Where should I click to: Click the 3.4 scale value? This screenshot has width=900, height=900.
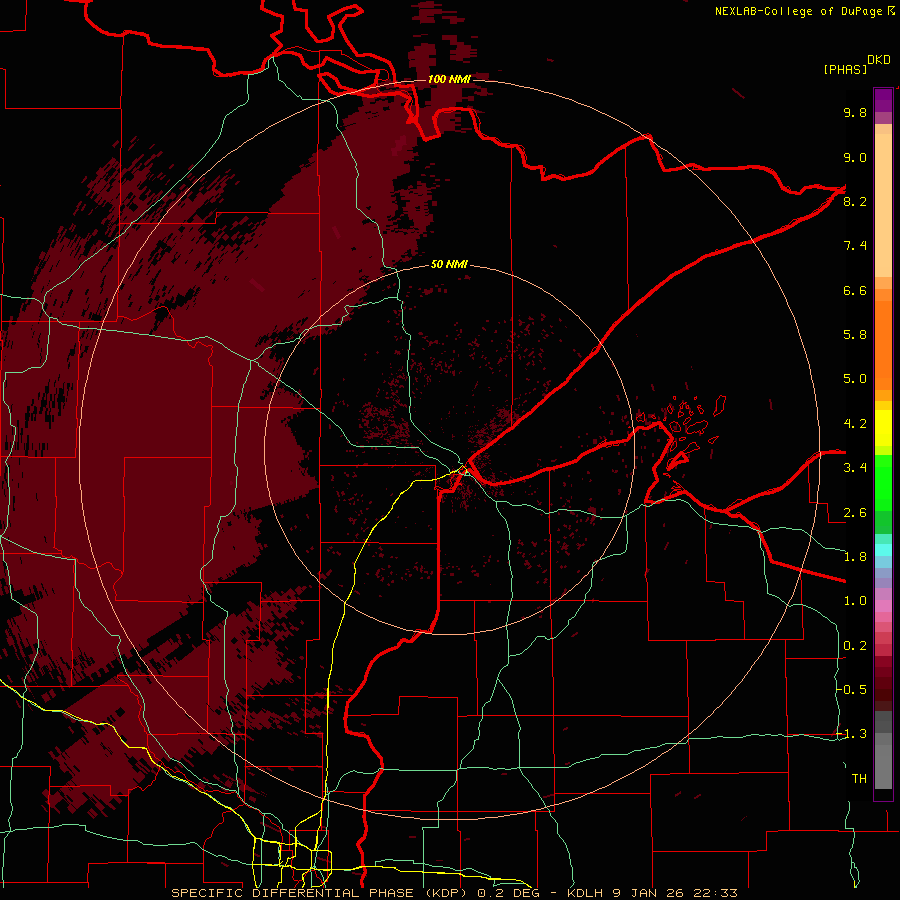click(x=855, y=468)
